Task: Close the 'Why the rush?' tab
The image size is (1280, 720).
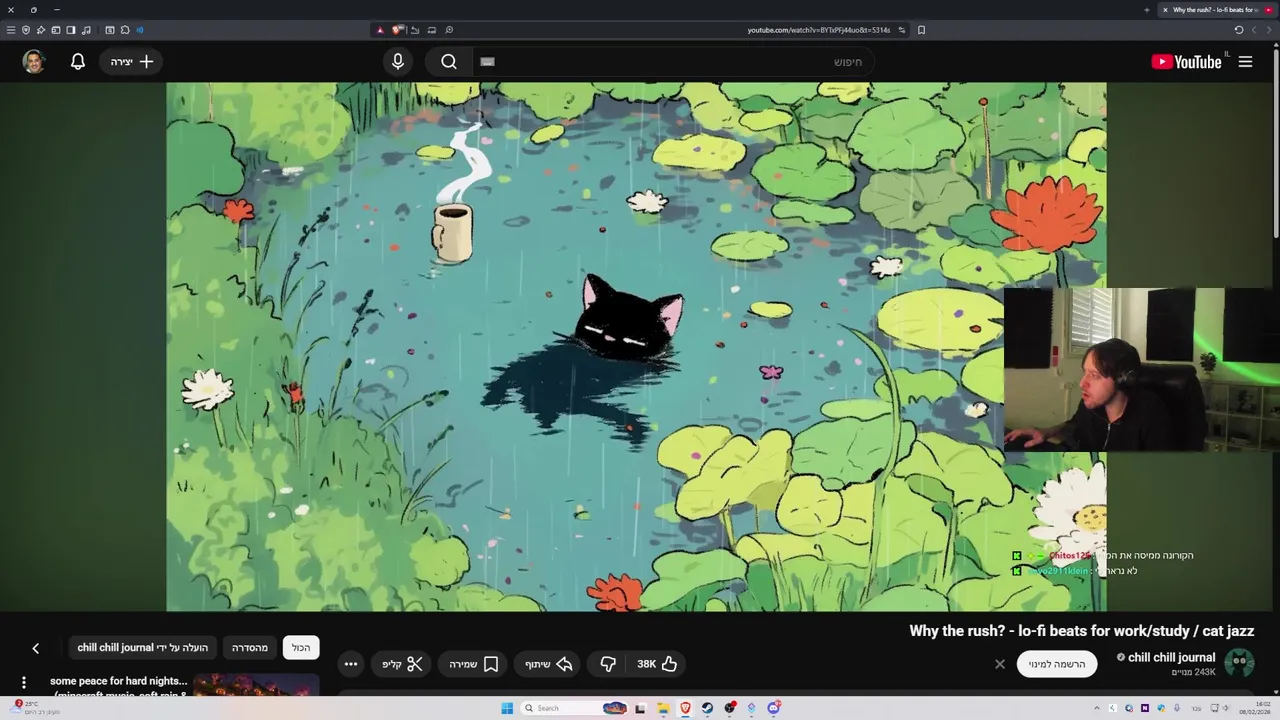Action: coord(1165,10)
